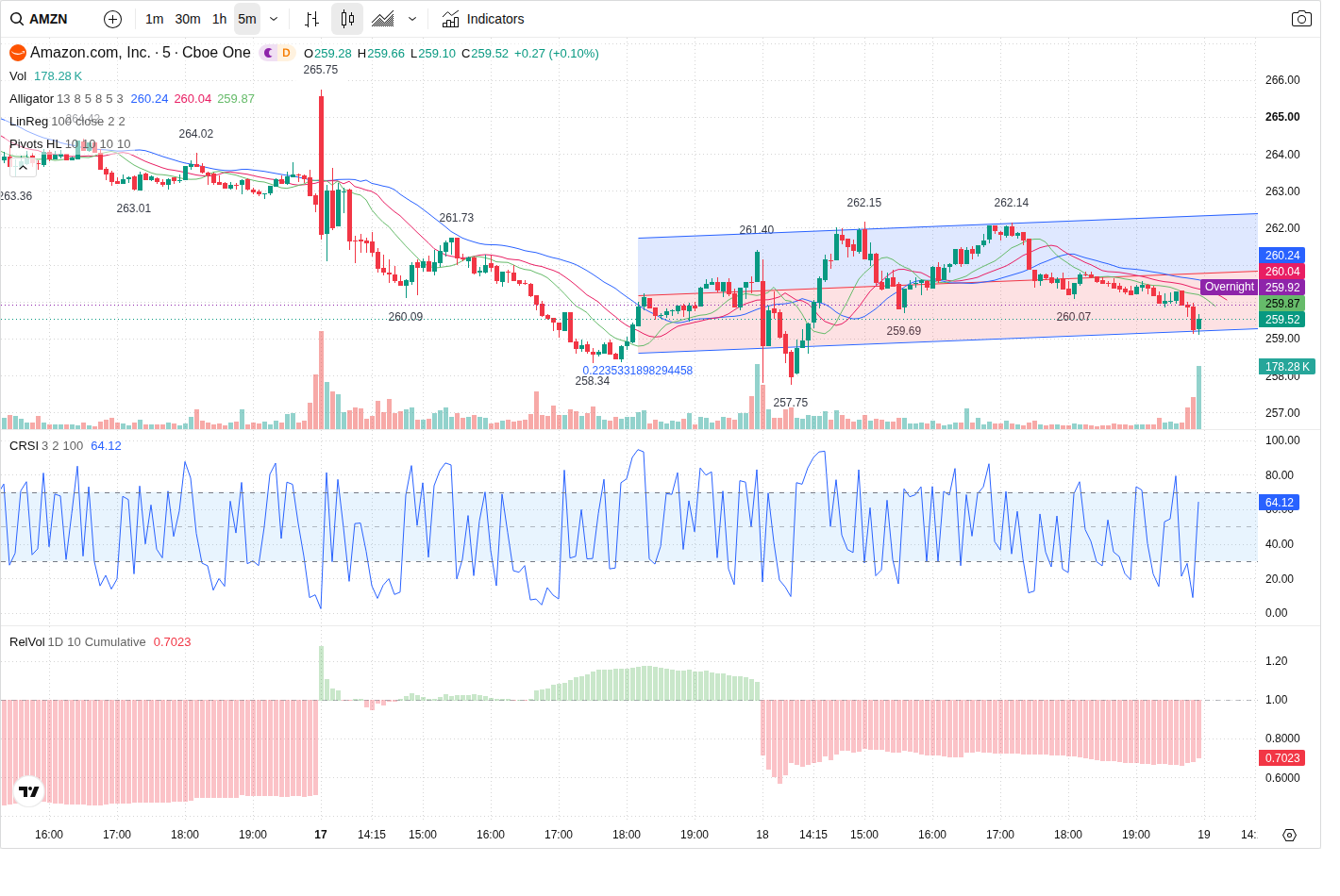The width and height of the screenshot is (1340, 896).
Task: Switch to the 1m timeframe
Action: tap(155, 19)
